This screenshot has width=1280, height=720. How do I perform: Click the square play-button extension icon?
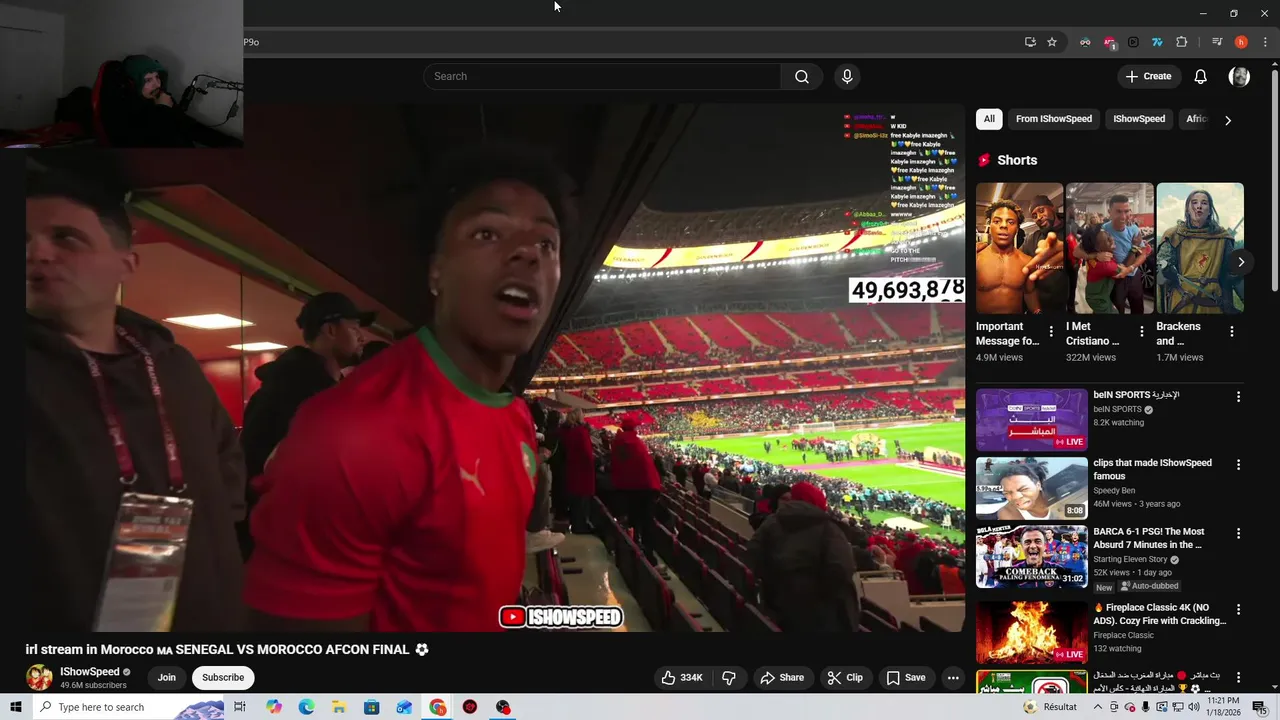click(x=1133, y=42)
